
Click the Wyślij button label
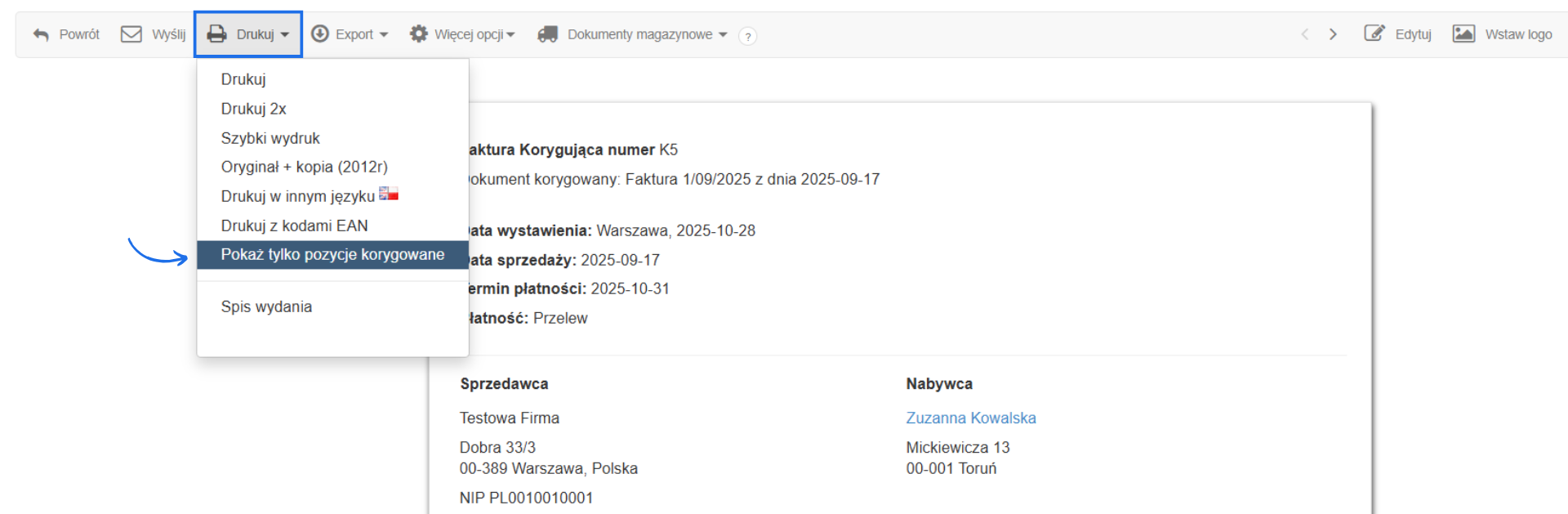point(168,34)
